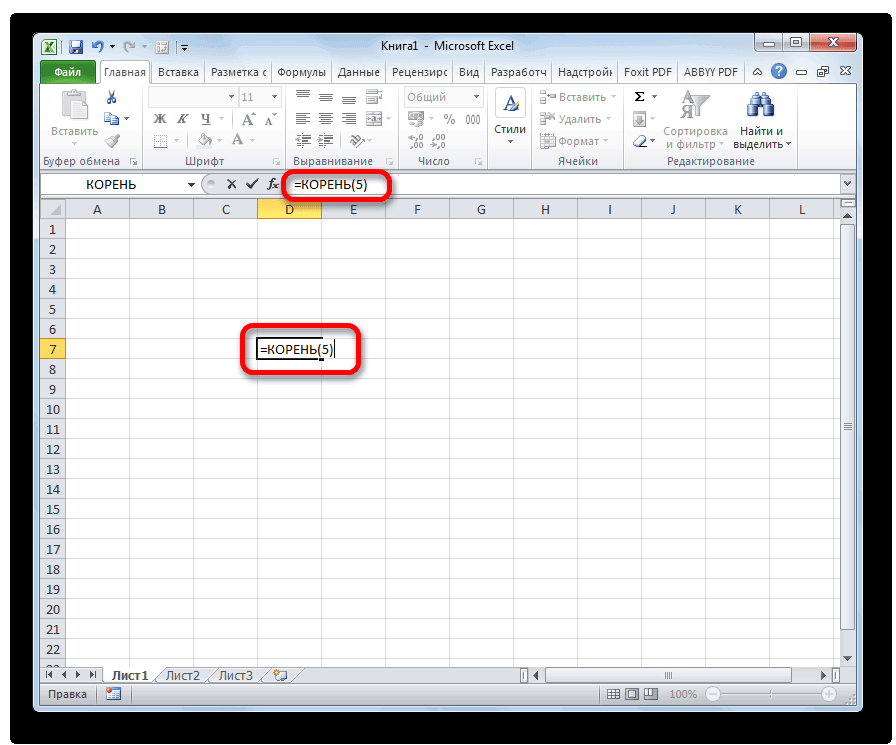This screenshot has height=745, width=896.
Task: Click the AutoSum sigma icon
Action: (639, 97)
